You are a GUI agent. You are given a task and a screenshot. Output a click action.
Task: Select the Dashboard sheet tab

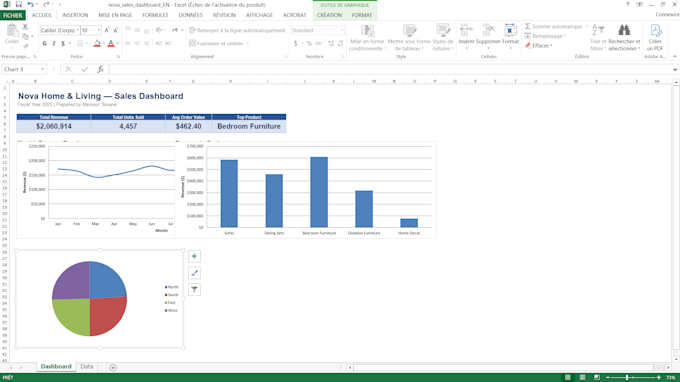point(56,367)
